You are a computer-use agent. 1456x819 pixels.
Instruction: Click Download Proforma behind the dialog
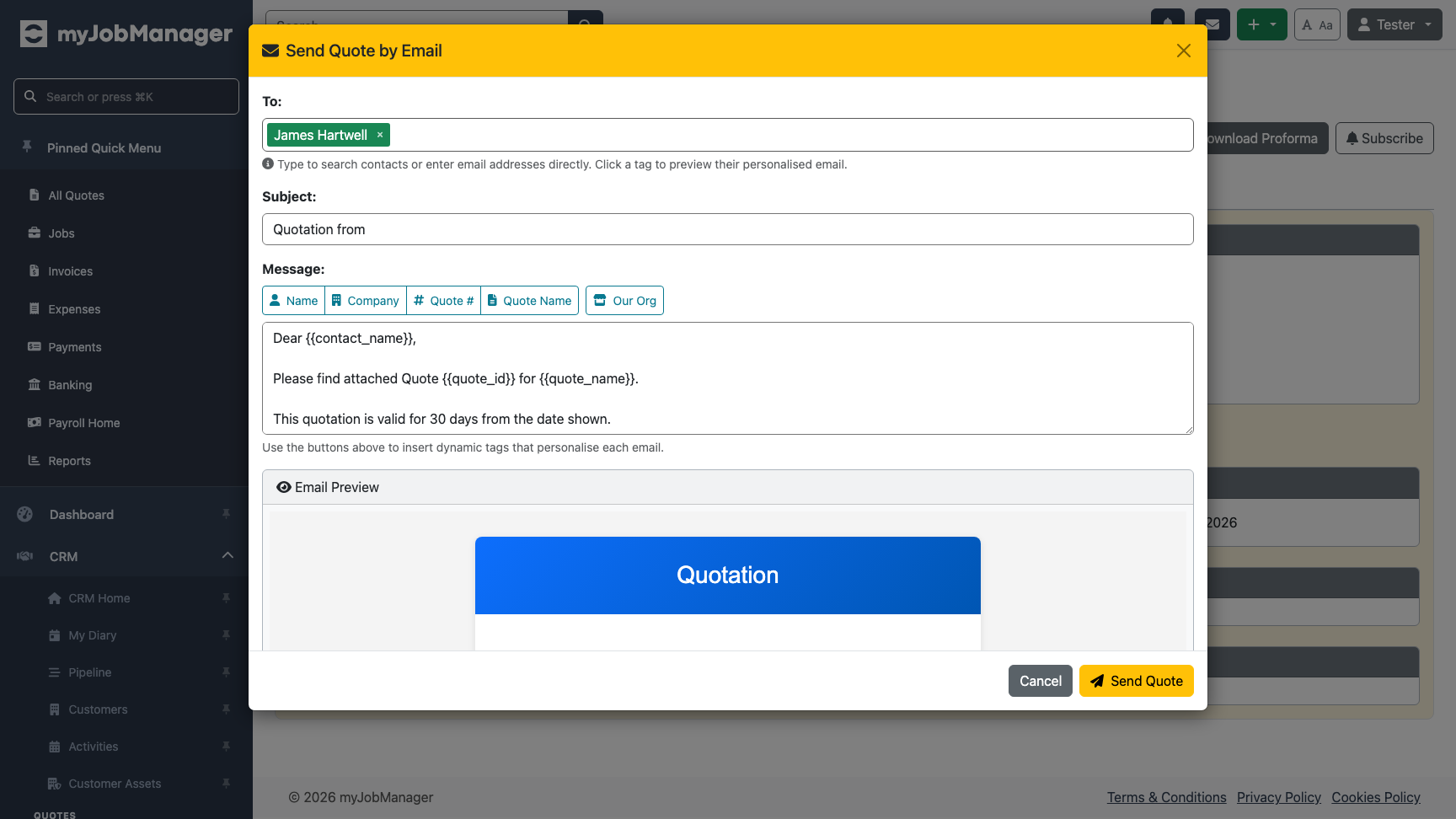pos(1267,138)
